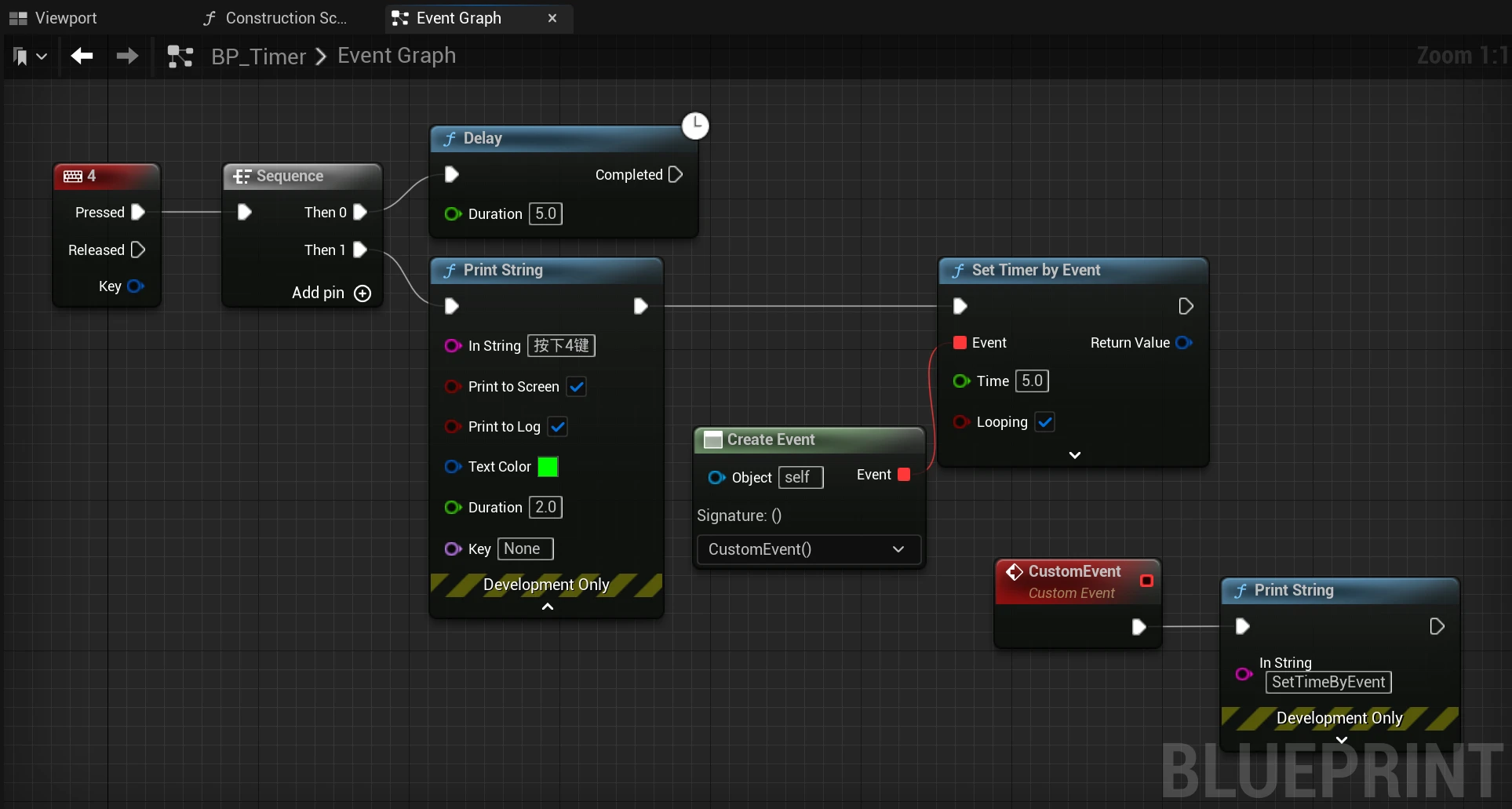This screenshot has height=809, width=1512.
Task: Click the CustomEvent output exec pin
Action: pos(1139,626)
